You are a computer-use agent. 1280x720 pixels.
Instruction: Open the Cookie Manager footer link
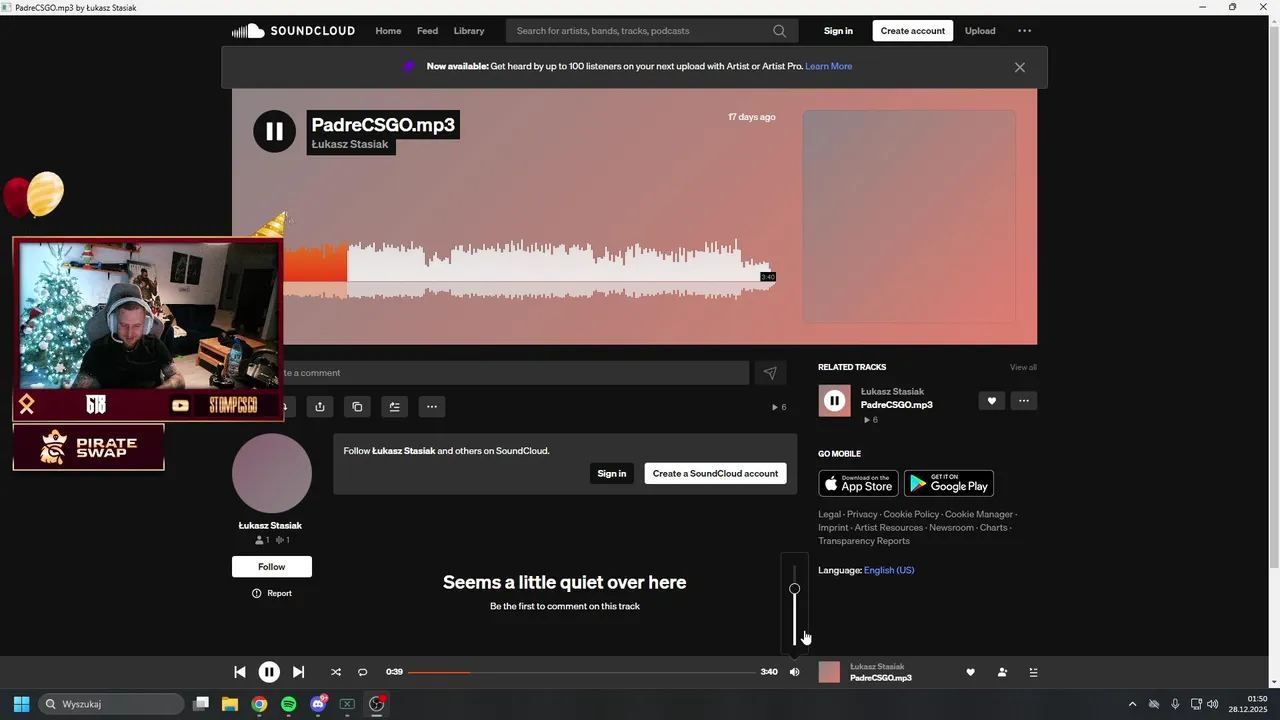979,515
